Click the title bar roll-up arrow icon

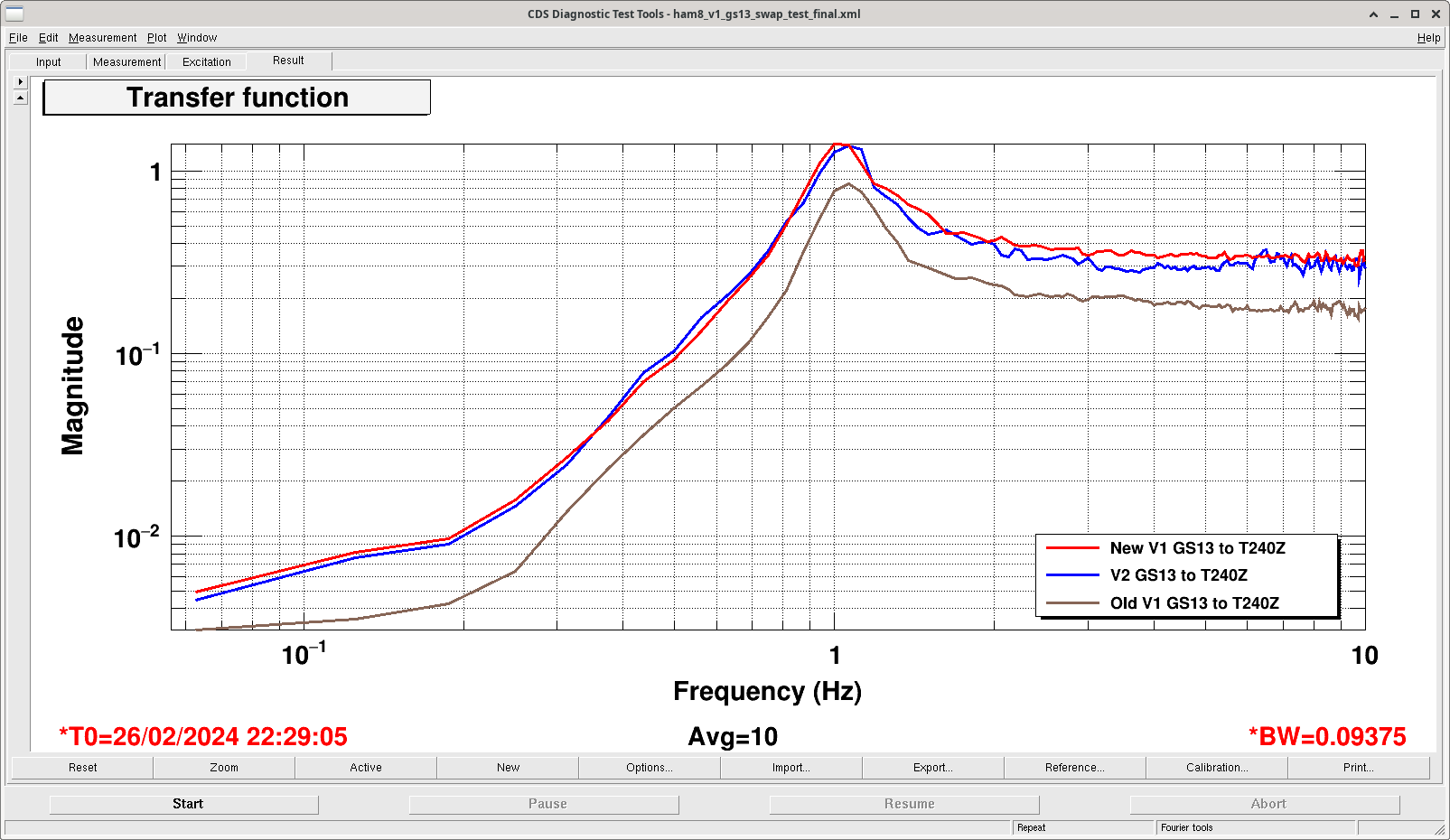point(1374,14)
